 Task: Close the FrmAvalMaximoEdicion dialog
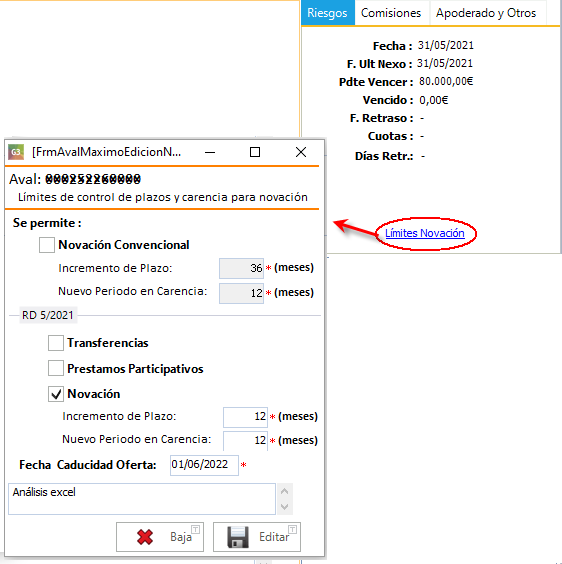pyautogui.click(x=301, y=152)
